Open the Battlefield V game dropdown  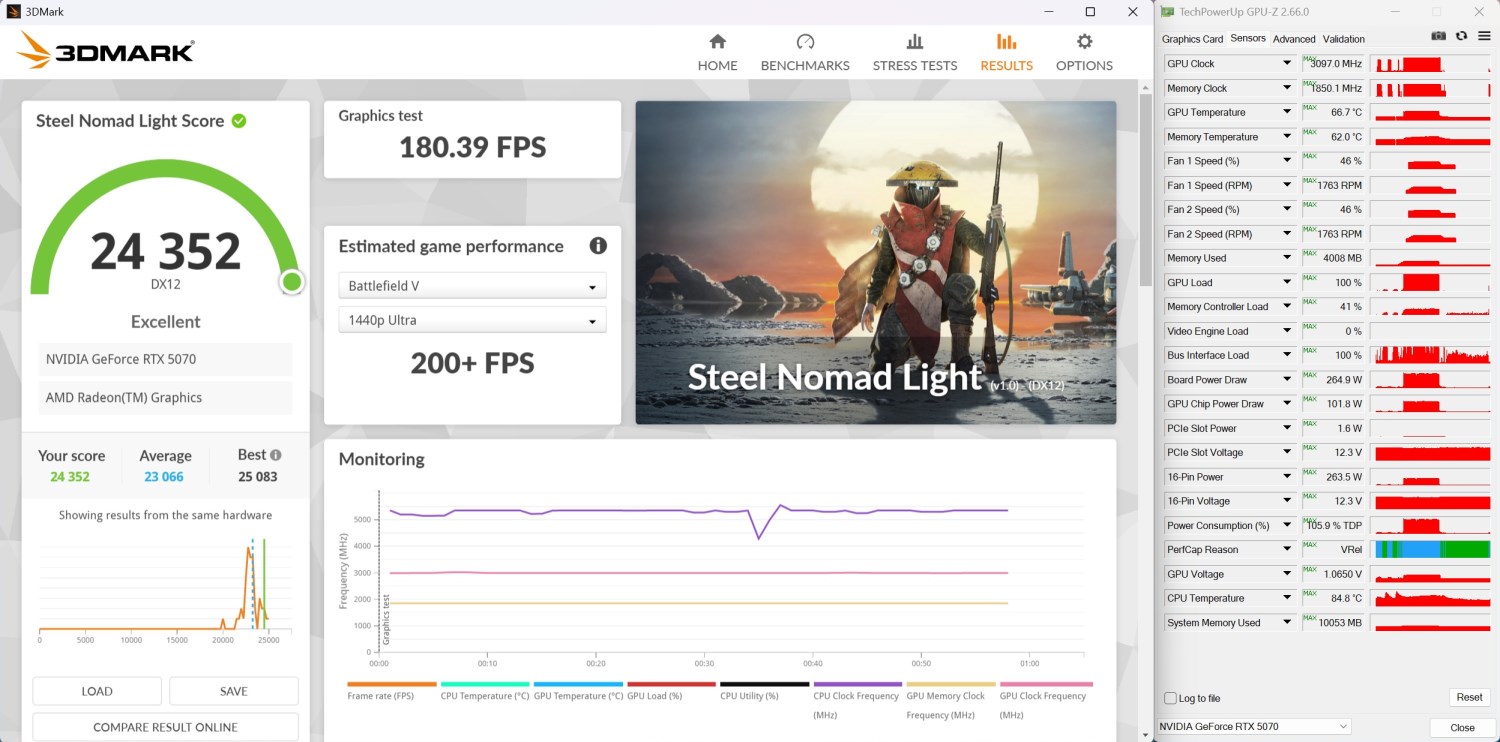click(472, 286)
